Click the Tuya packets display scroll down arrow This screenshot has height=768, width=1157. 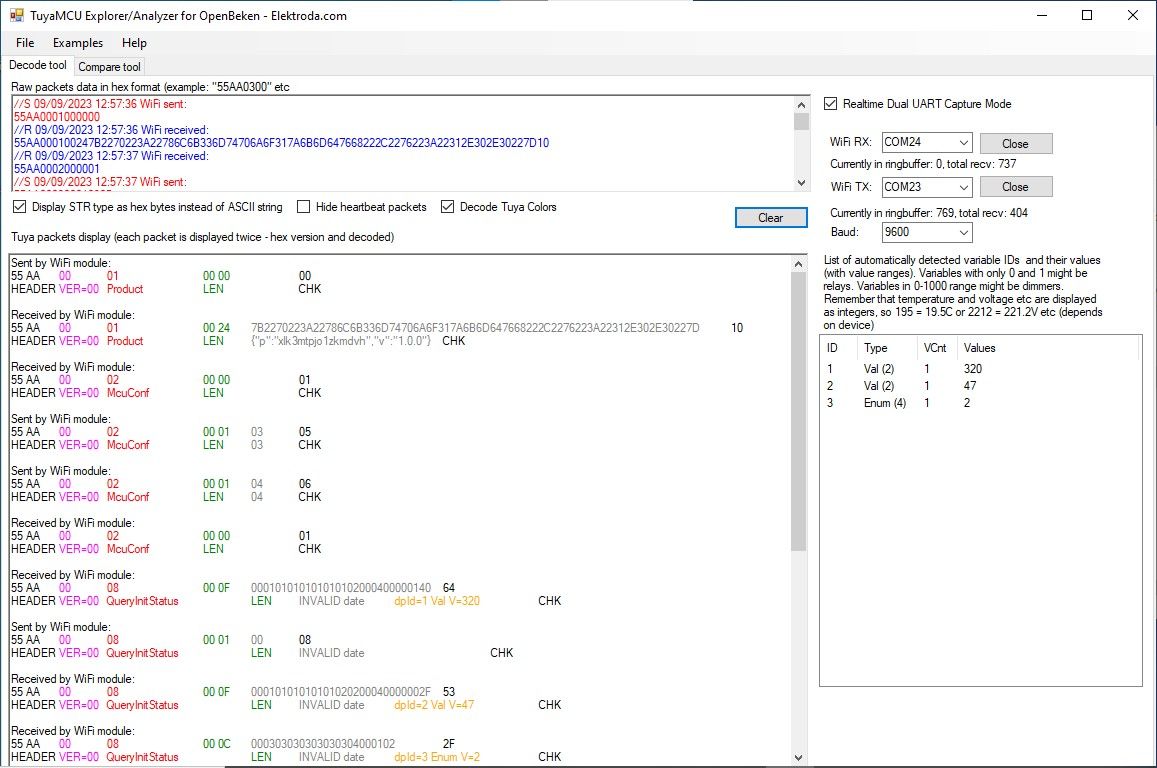tap(798, 757)
